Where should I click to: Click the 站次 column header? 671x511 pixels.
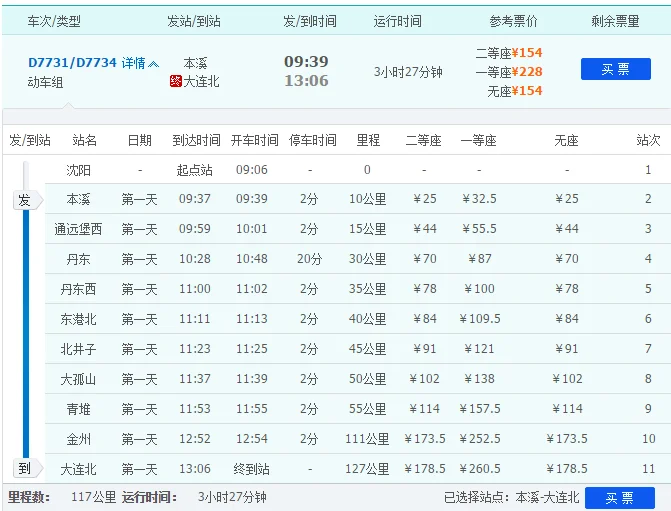pos(648,140)
